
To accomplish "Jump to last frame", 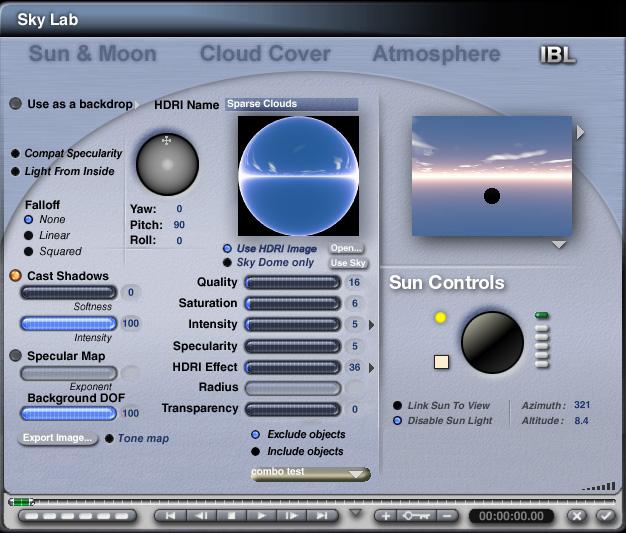I will 322,516.
